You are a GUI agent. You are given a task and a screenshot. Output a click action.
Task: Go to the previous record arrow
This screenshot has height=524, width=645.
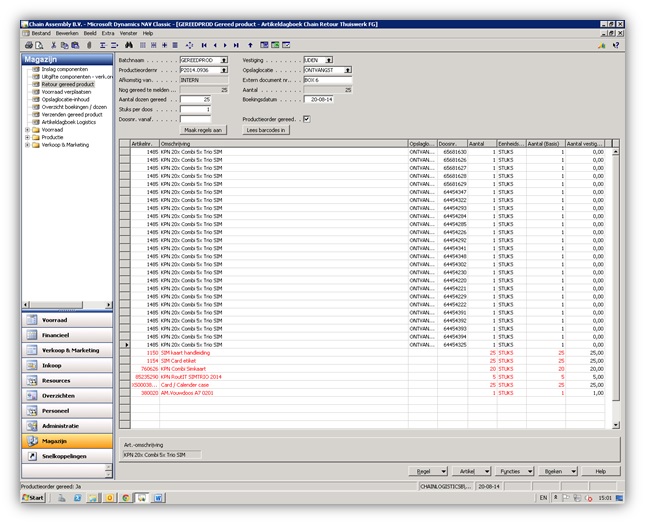tap(215, 45)
